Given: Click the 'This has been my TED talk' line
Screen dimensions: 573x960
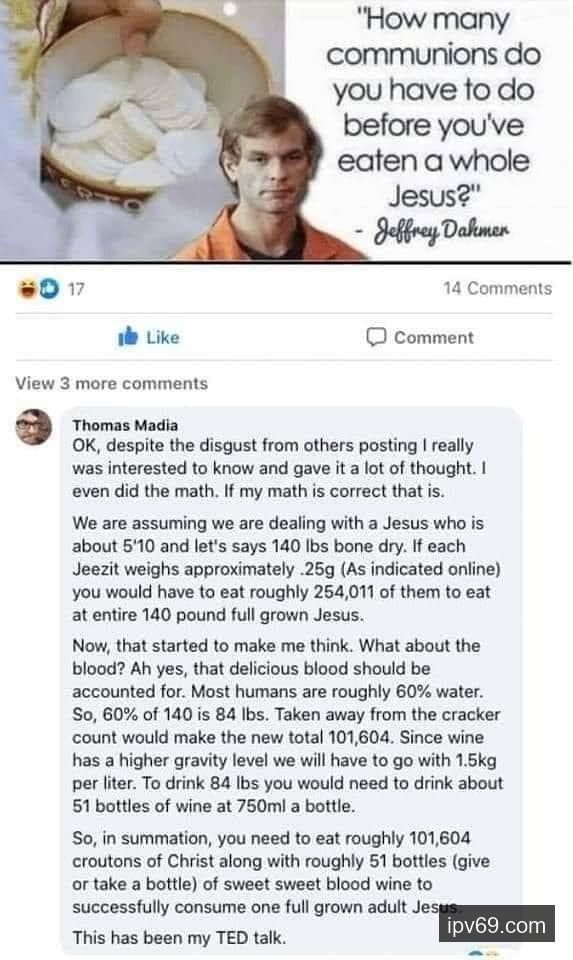Looking at the screenshot, I should coord(179,937).
